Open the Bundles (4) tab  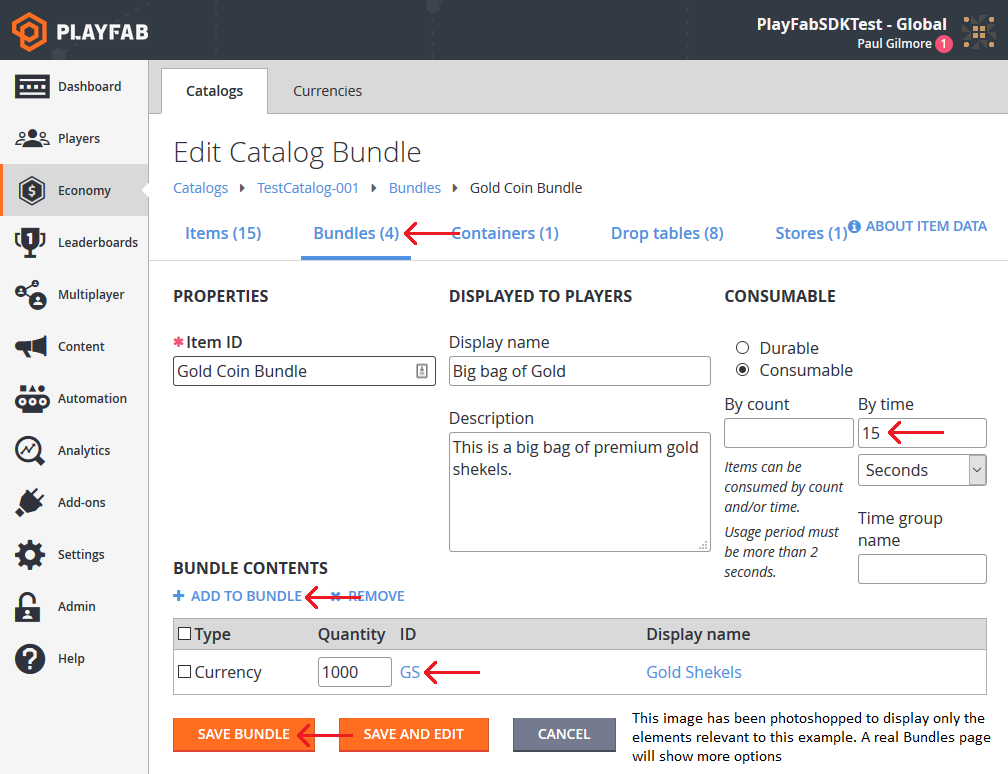pyautogui.click(x=356, y=233)
